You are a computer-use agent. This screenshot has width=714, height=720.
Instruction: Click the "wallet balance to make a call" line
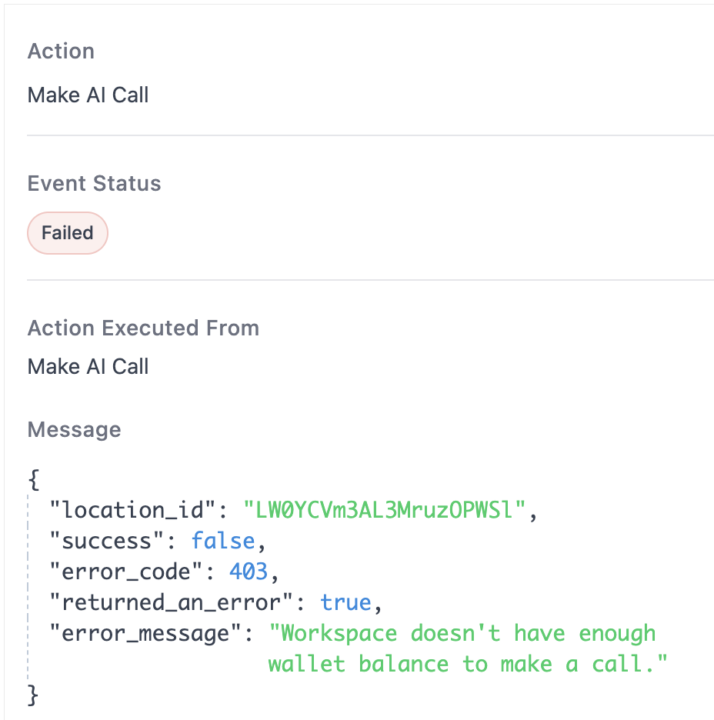(x=467, y=664)
